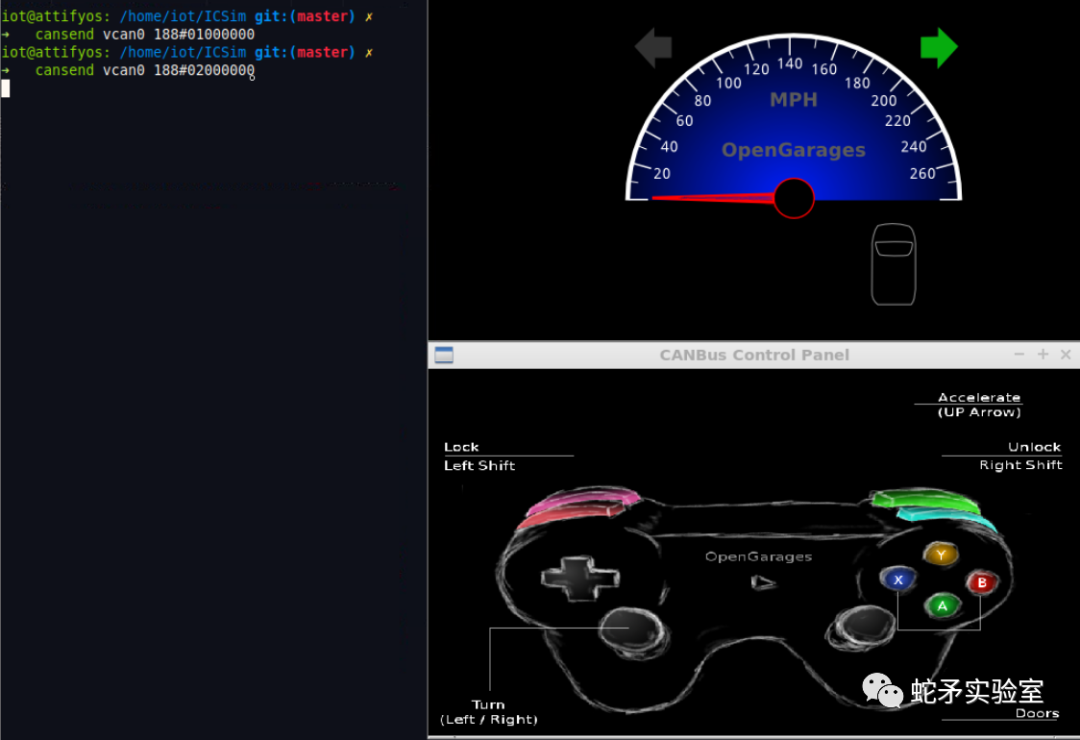Image resolution: width=1080 pixels, height=740 pixels.
Task: Click the 188#02000000 command in terminal
Action: pyautogui.click(x=204, y=70)
